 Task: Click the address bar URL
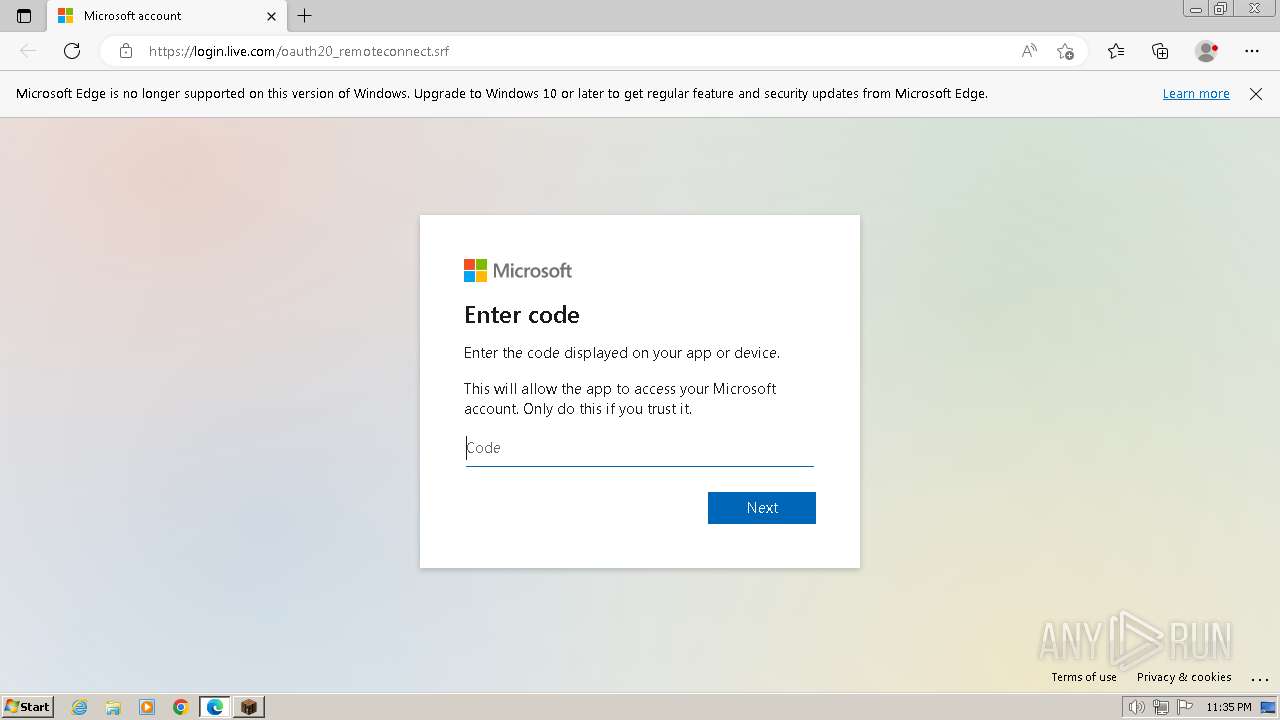coord(299,51)
